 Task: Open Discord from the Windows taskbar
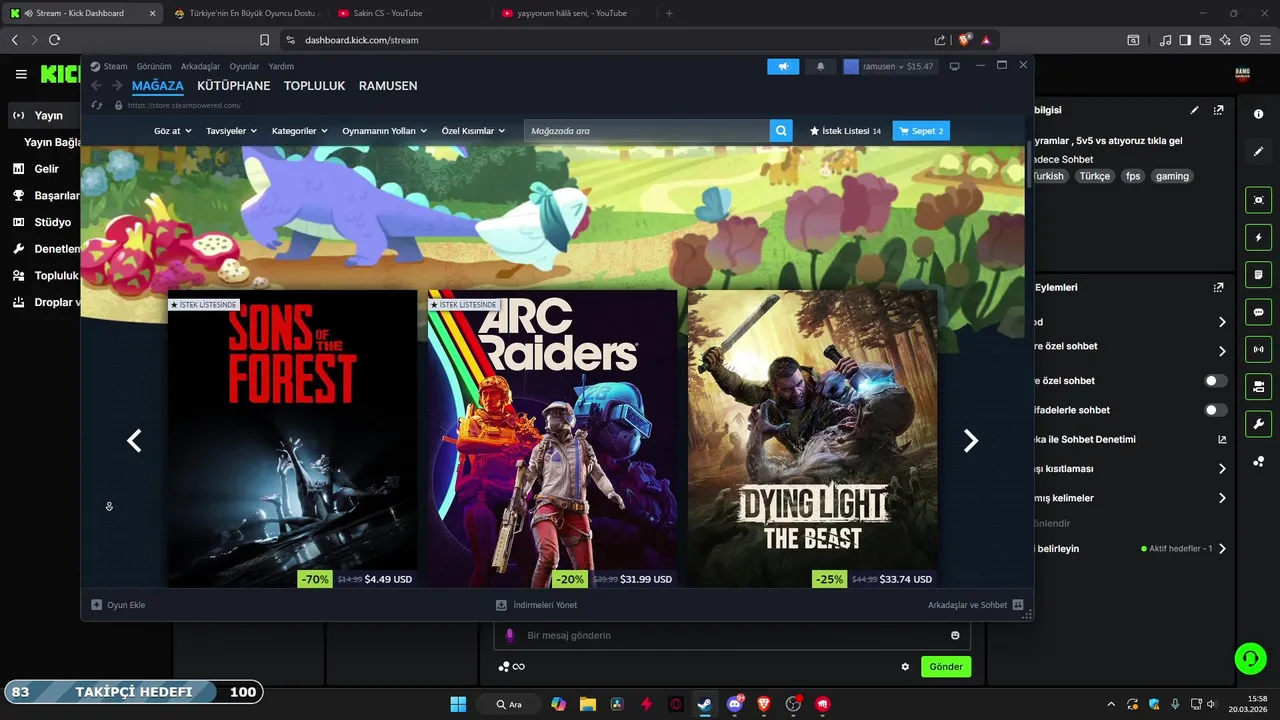tap(735, 704)
